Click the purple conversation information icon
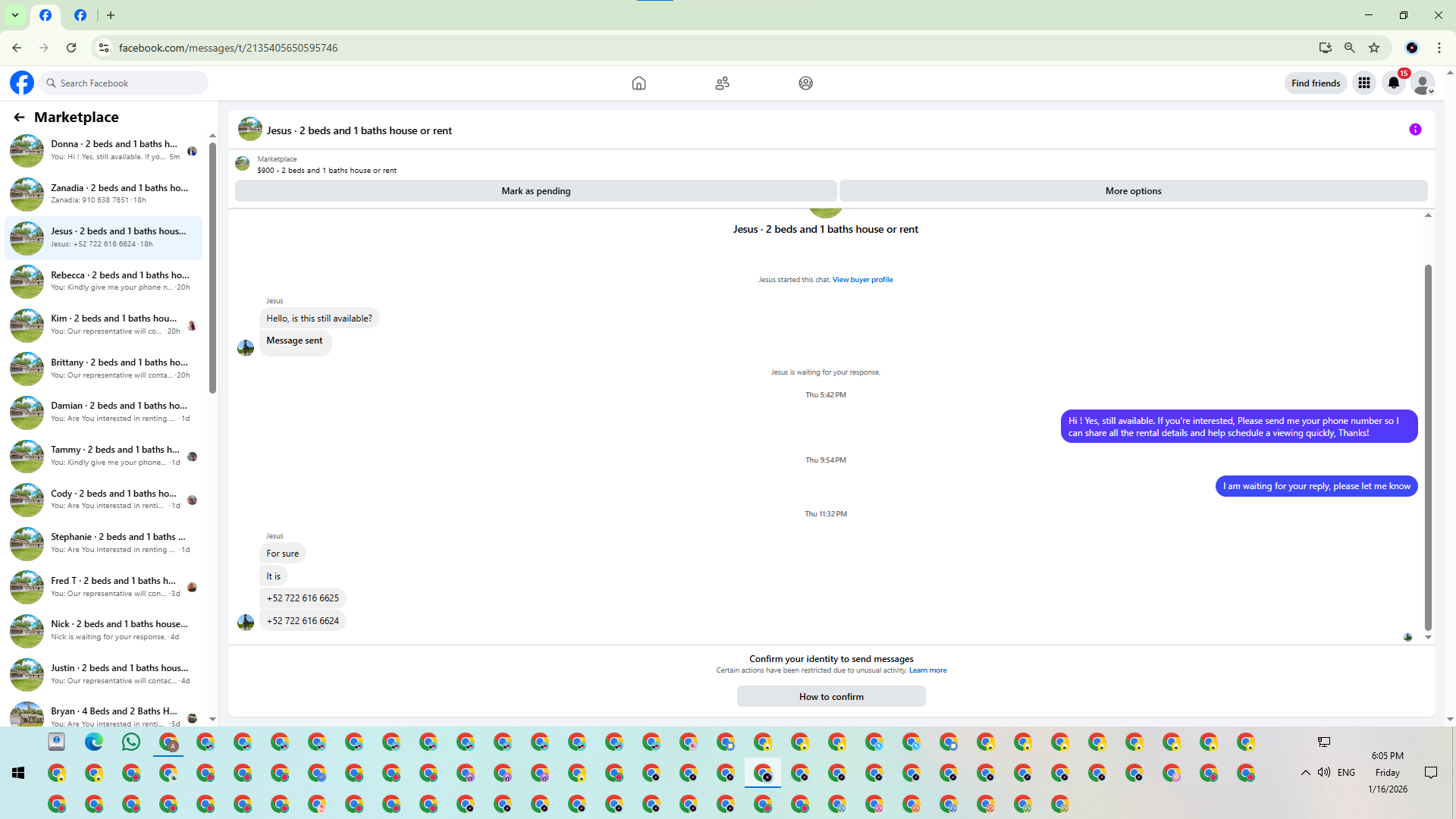This screenshot has height=819, width=1456. [1415, 130]
